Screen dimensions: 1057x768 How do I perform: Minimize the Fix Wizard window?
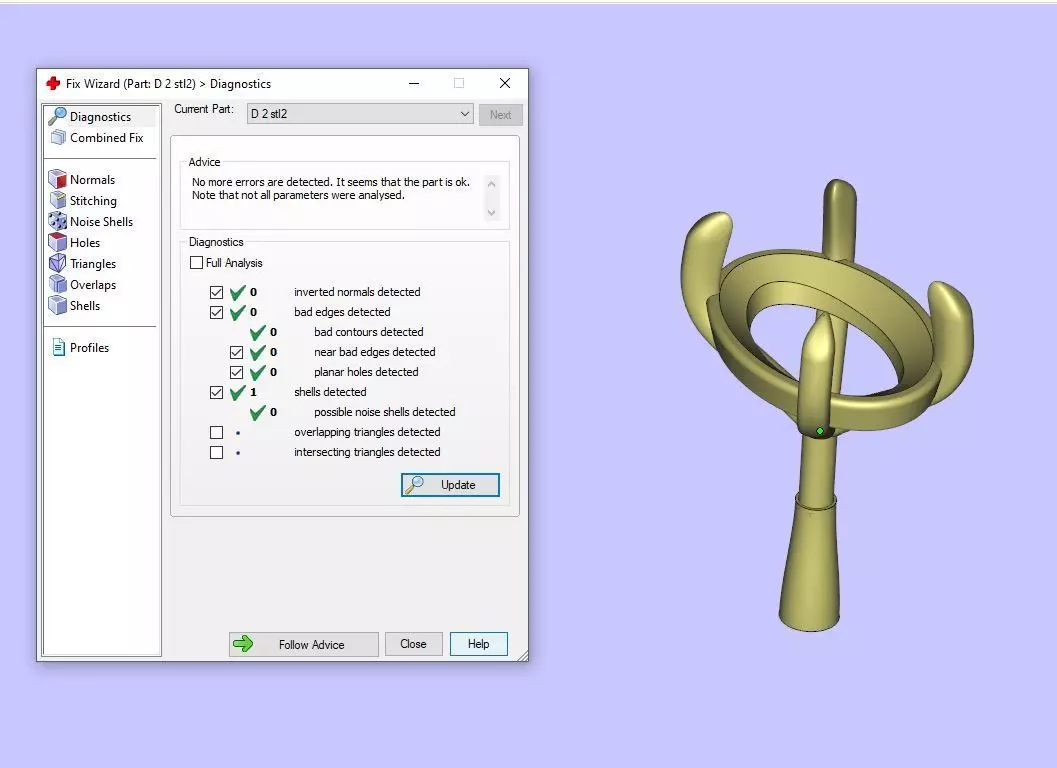(x=414, y=83)
